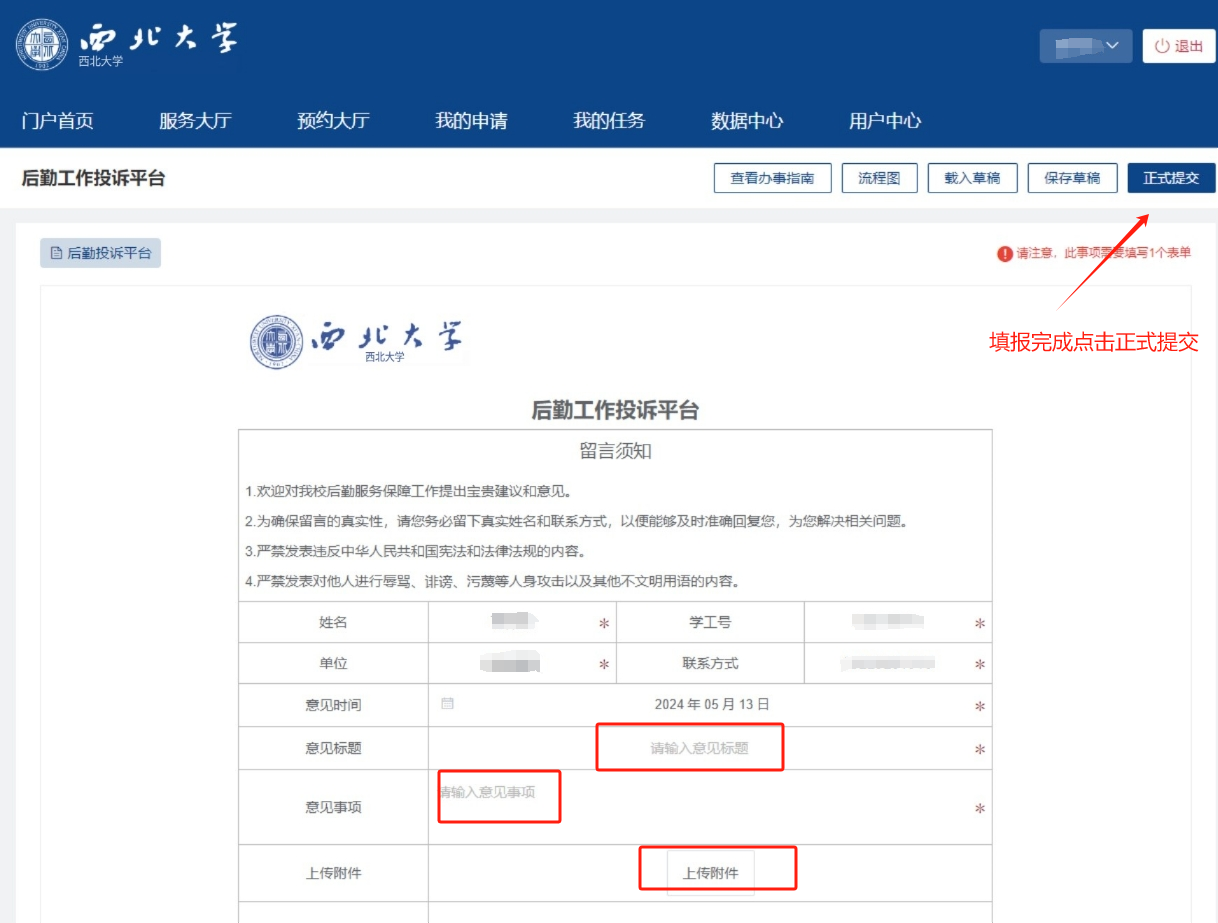Go to 门户首页 in navigation
The height and width of the screenshot is (923, 1218).
58,121
